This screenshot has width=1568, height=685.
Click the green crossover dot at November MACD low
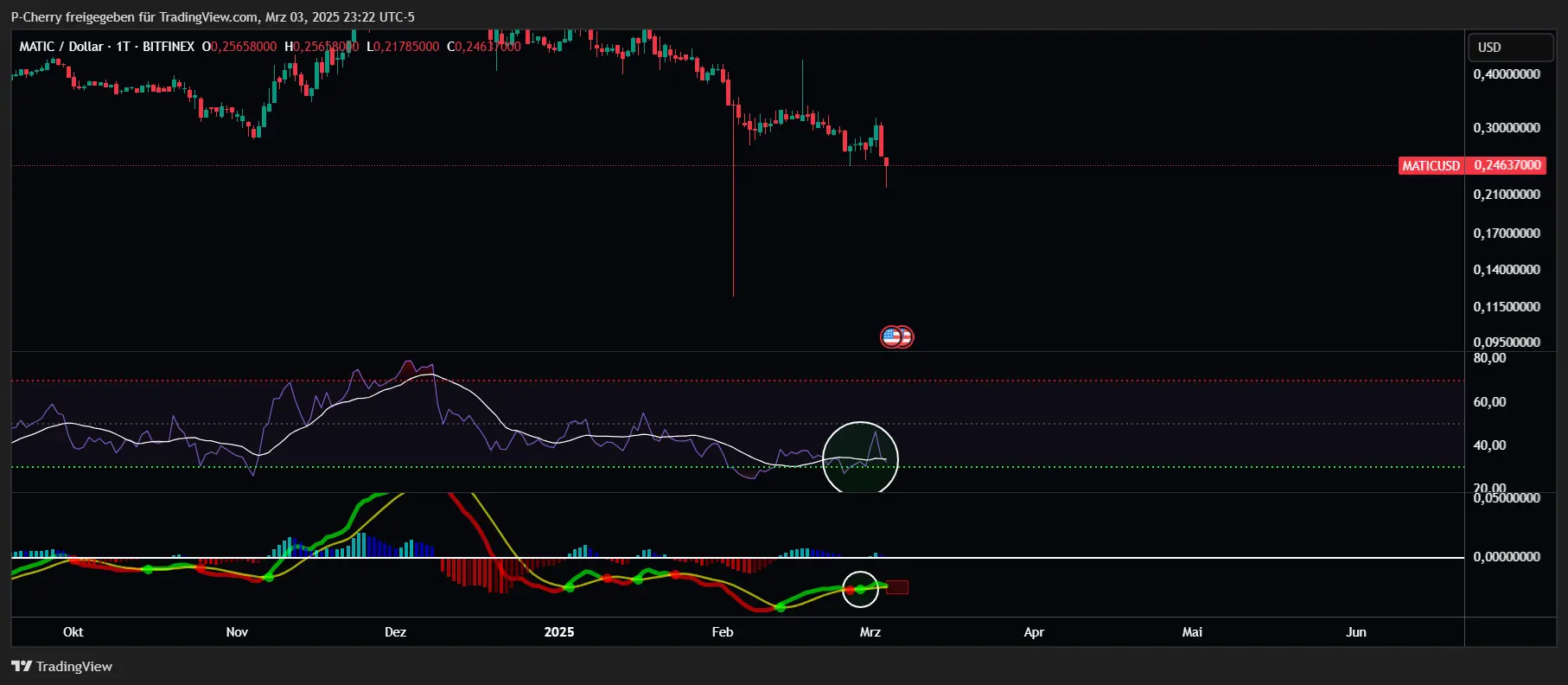tap(268, 577)
